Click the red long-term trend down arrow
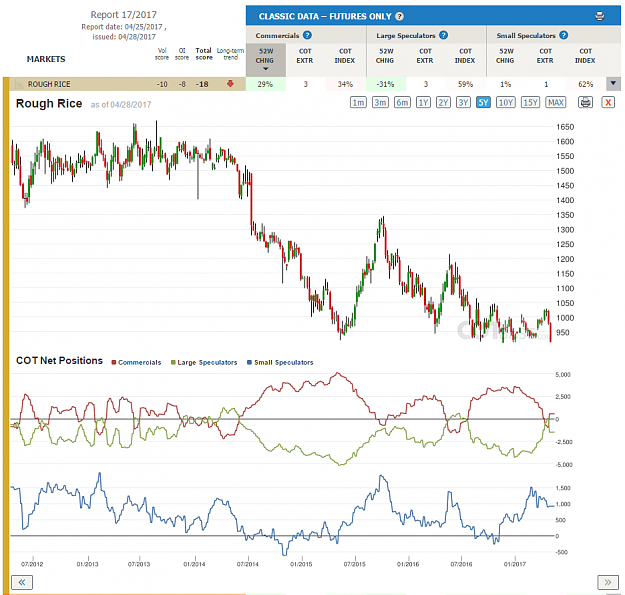This screenshot has width=625, height=595. 230,84
